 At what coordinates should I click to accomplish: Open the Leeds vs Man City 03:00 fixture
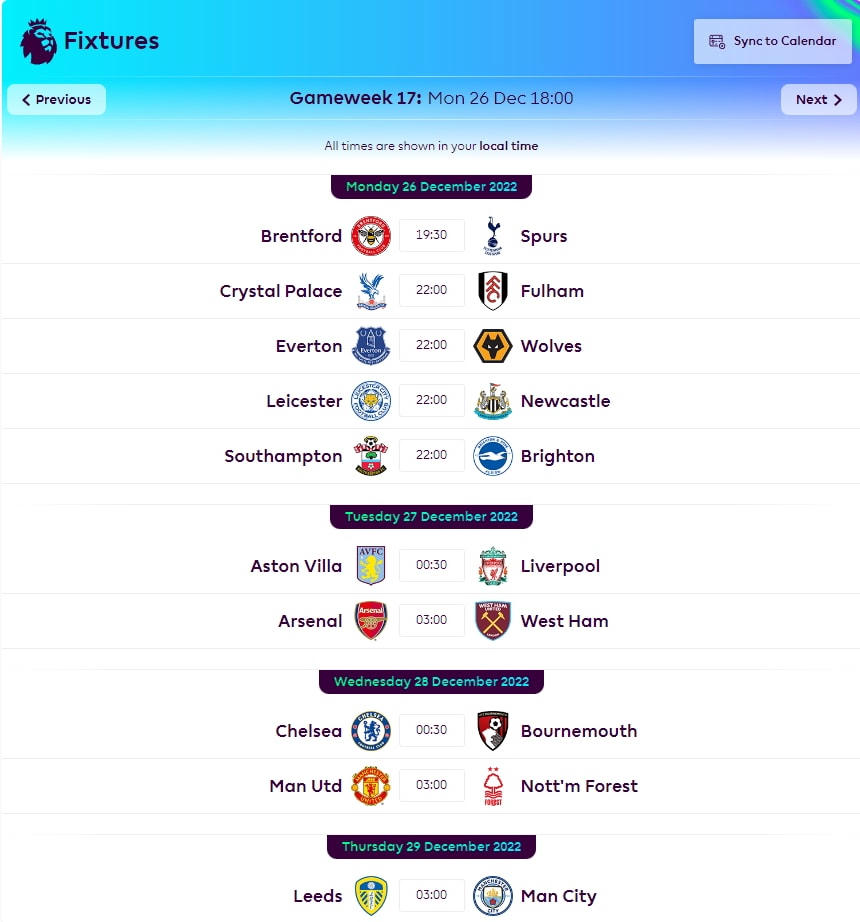tap(432, 896)
